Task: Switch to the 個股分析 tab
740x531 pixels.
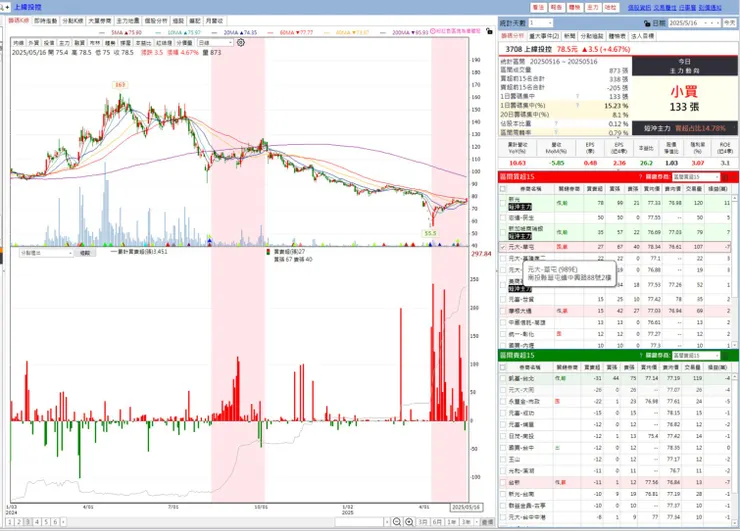Action: pyautogui.click(x=156, y=21)
